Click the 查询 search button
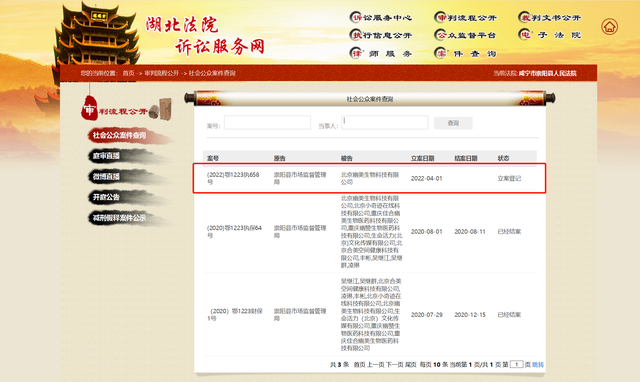This screenshot has width=640, height=382. coord(453,123)
